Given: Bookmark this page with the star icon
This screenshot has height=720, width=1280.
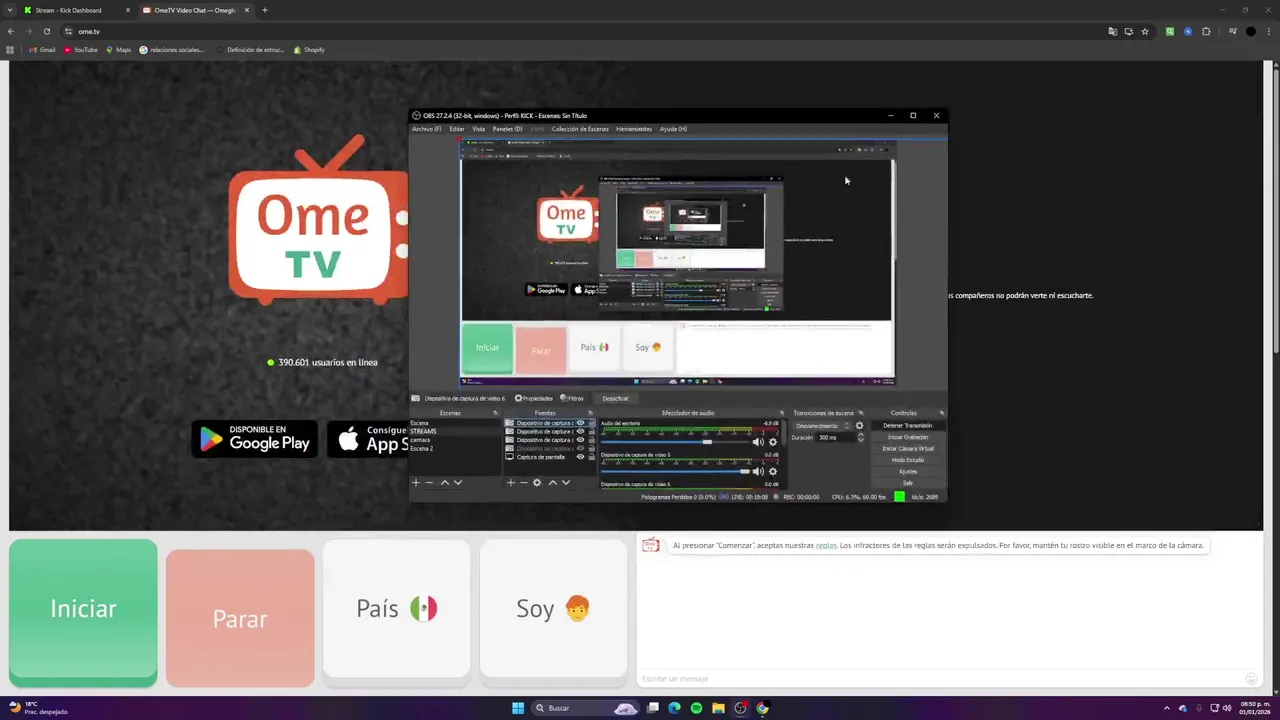Looking at the screenshot, I should pos(1145,31).
